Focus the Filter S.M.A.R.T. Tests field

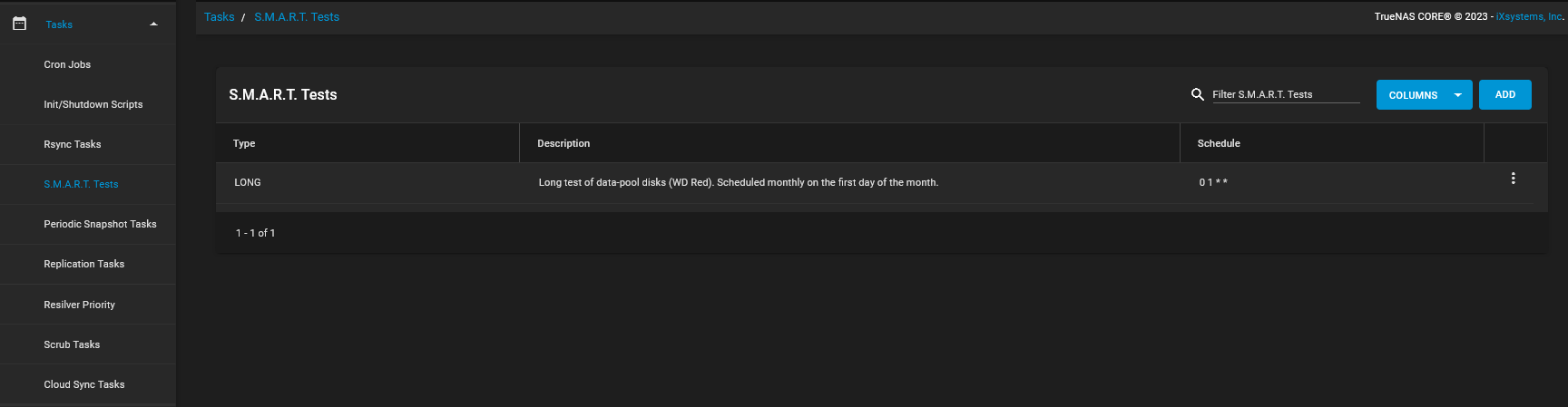click(x=1286, y=94)
